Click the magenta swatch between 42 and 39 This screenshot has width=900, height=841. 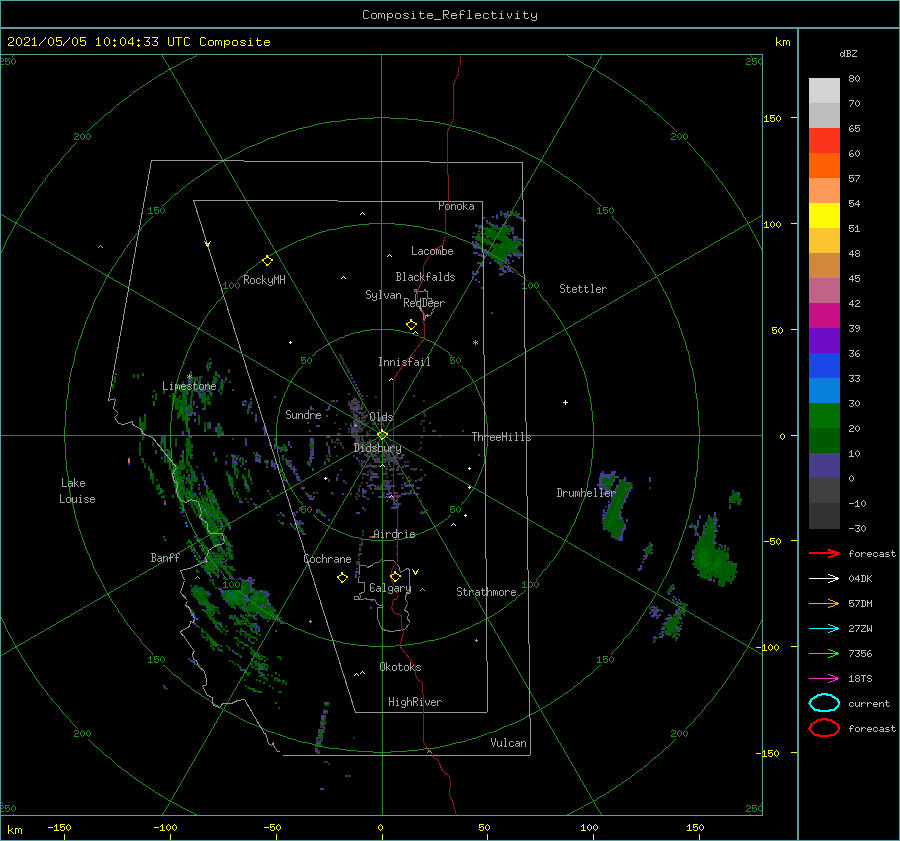(x=824, y=316)
